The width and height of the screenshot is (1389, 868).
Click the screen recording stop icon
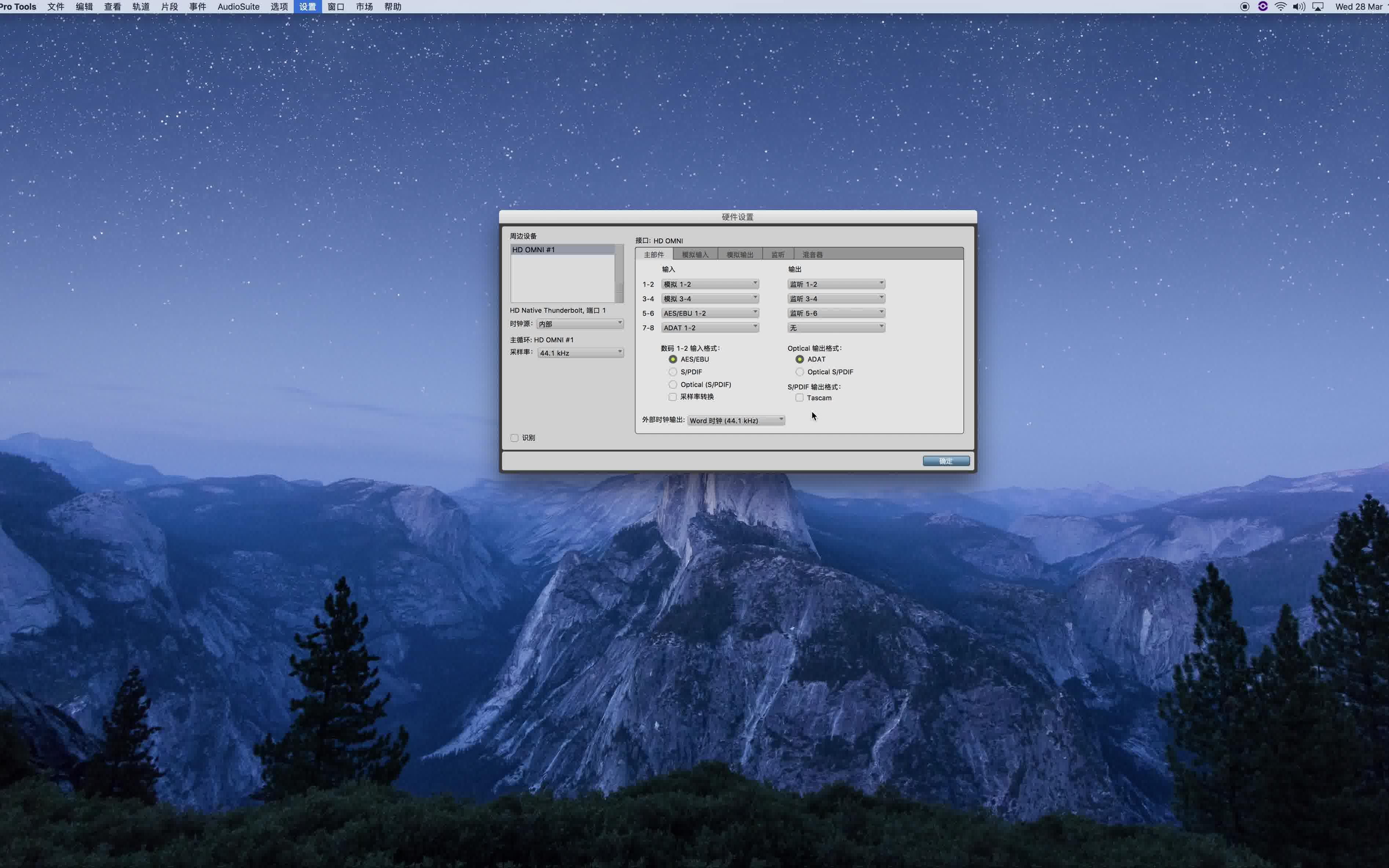(1244, 7)
